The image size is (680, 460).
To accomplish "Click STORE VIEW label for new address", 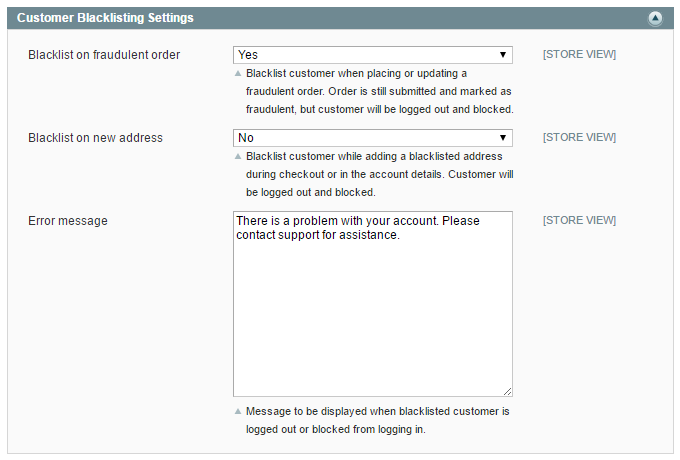I will pyautogui.click(x=579, y=137).
